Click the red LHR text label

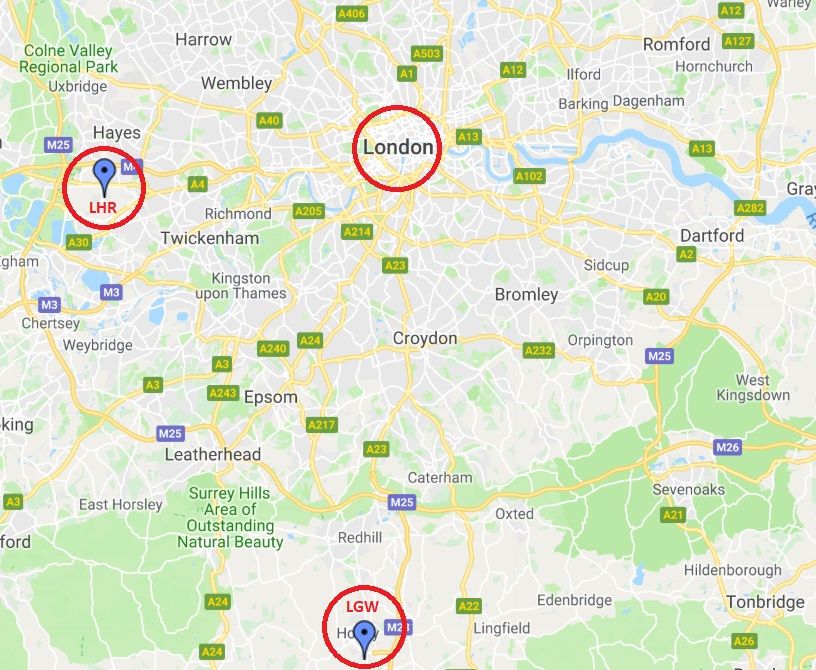click(103, 208)
